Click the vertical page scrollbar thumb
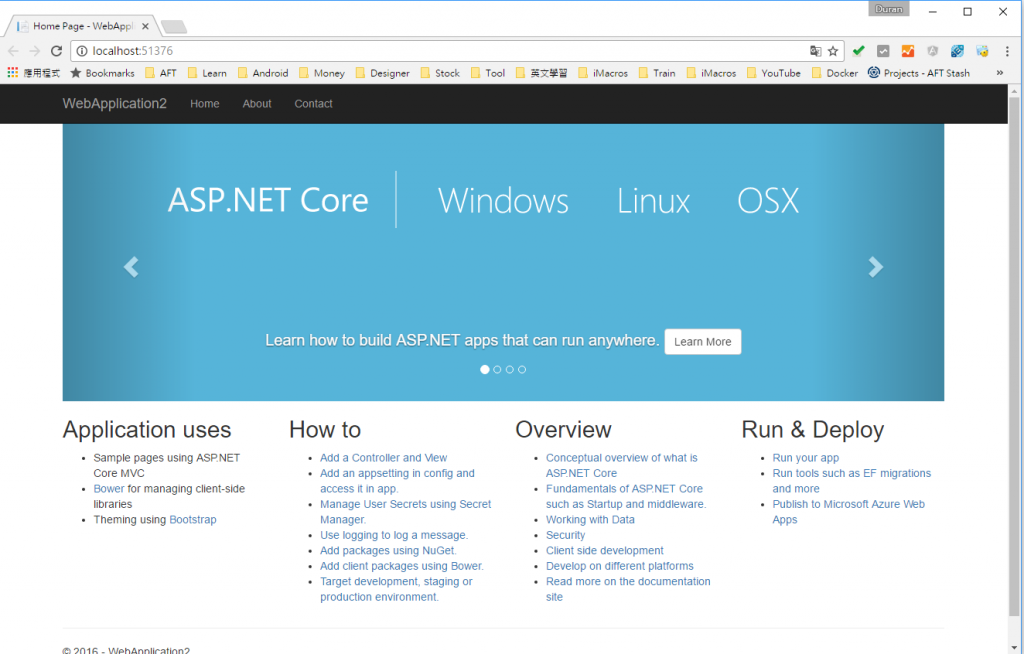Screen dimensions: 1024x654 [1014, 356]
